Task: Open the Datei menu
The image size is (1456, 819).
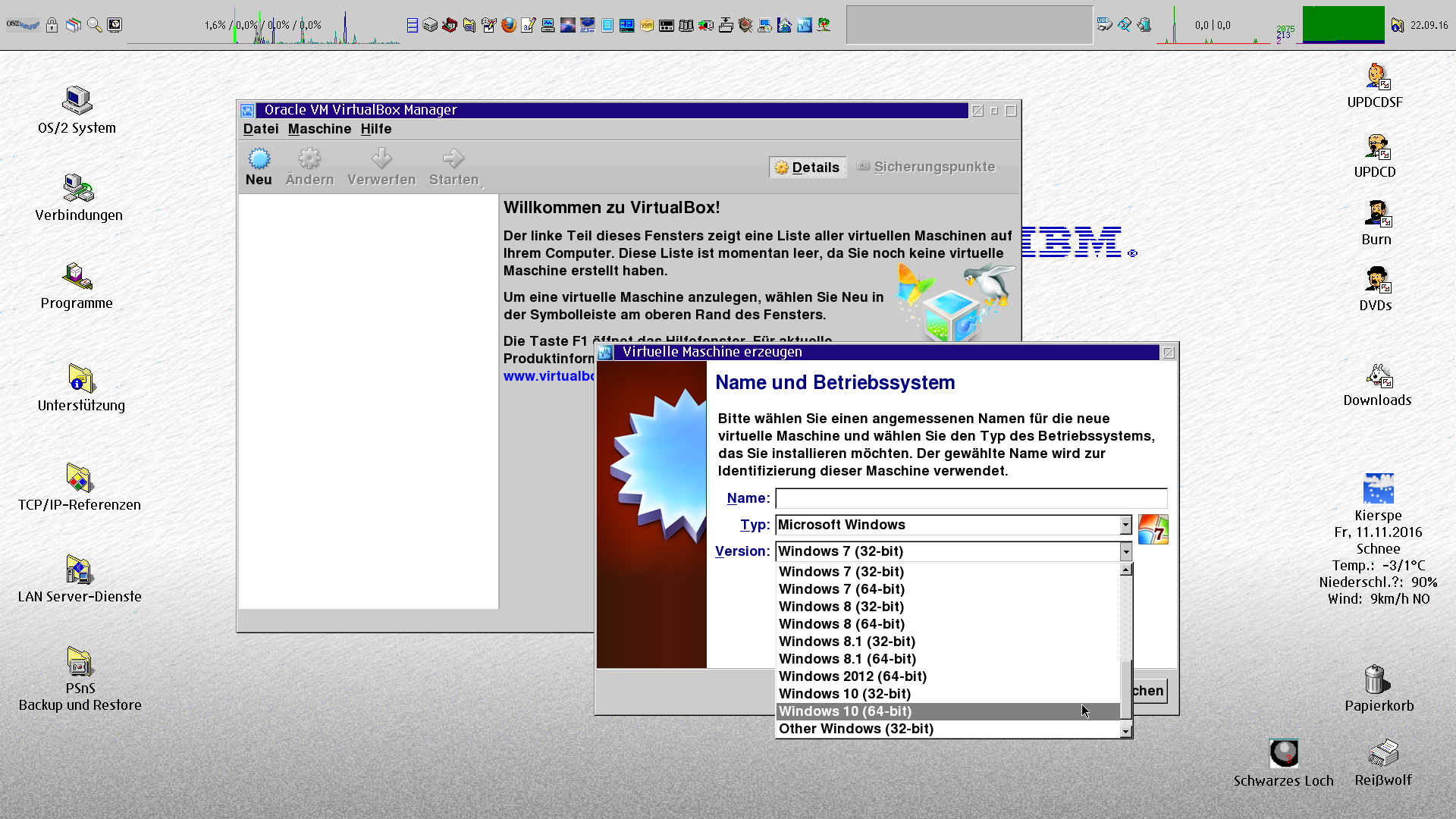Action: point(261,129)
